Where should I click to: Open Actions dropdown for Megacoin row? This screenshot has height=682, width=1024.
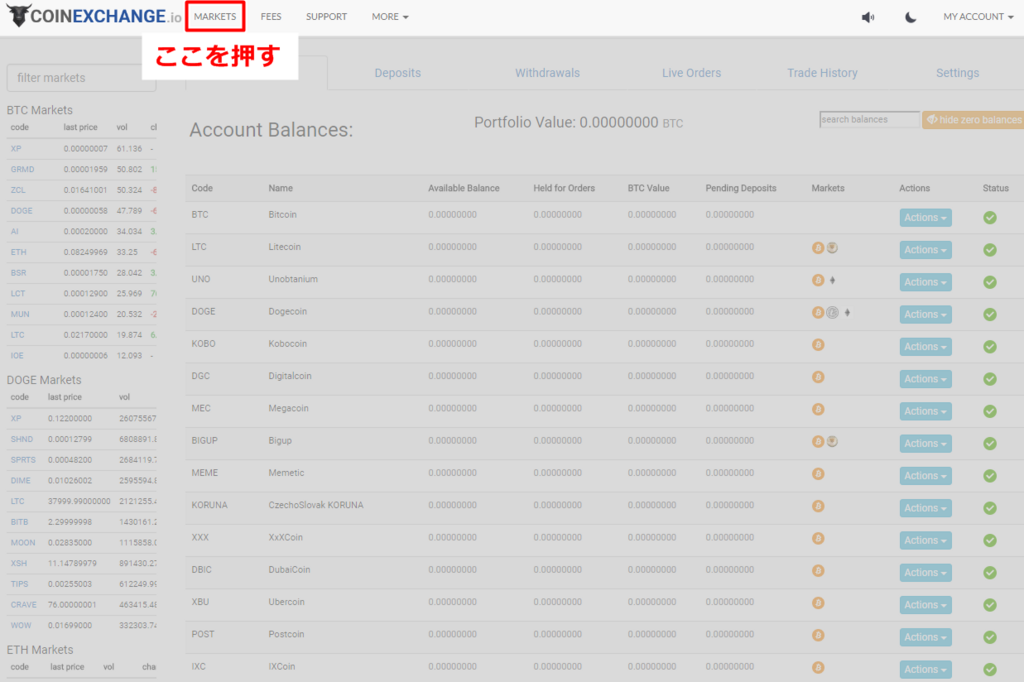(x=925, y=411)
